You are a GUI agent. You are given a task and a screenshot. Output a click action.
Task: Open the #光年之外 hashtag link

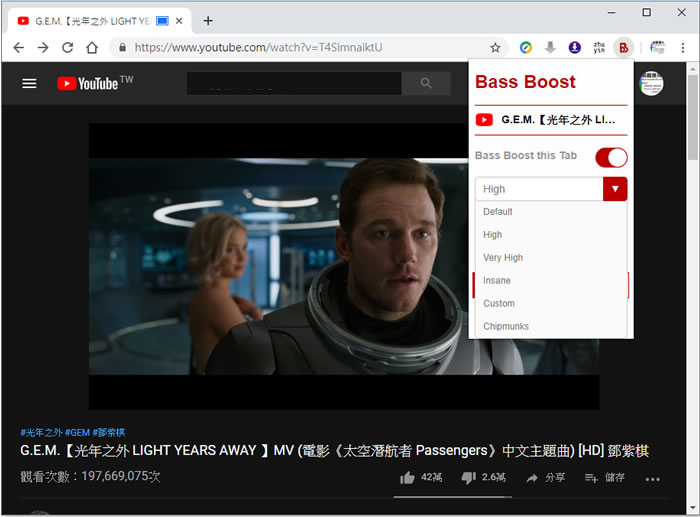pyautogui.click(x=41, y=432)
